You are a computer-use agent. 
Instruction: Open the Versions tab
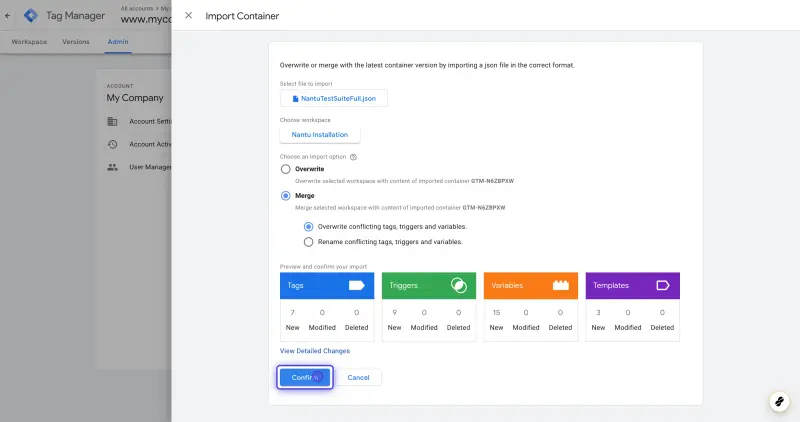pos(76,42)
